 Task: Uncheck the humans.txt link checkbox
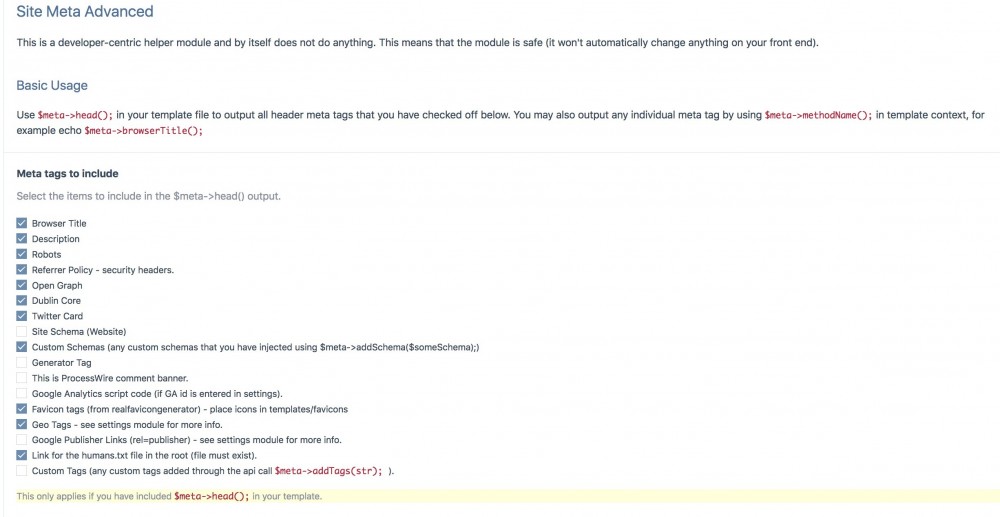(x=22, y=455)
